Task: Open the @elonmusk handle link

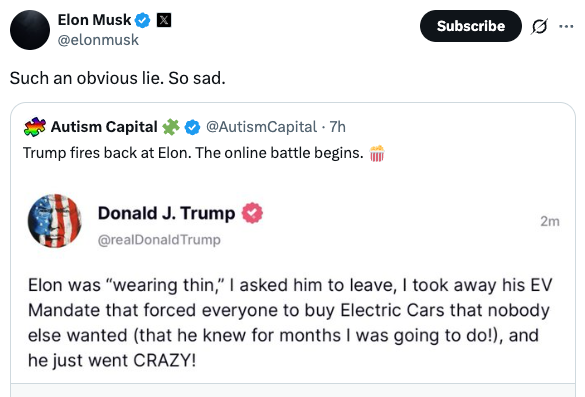Action: coord(98,40)
